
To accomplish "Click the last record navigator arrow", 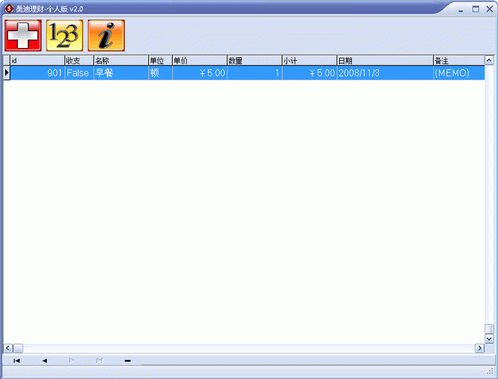I will click(x=99, y=361).
